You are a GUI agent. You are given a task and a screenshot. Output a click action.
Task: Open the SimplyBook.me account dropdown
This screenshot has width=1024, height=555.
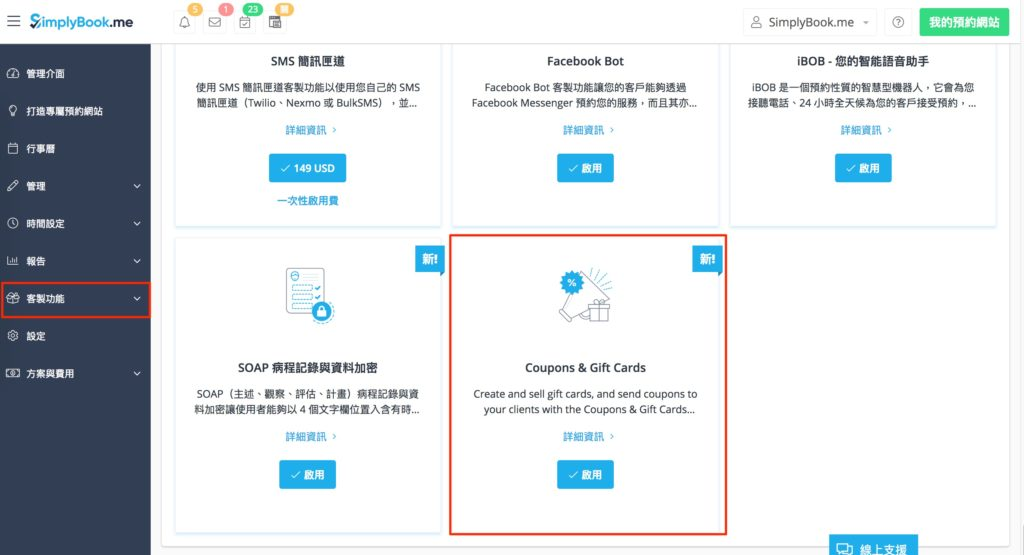(809, 22)
